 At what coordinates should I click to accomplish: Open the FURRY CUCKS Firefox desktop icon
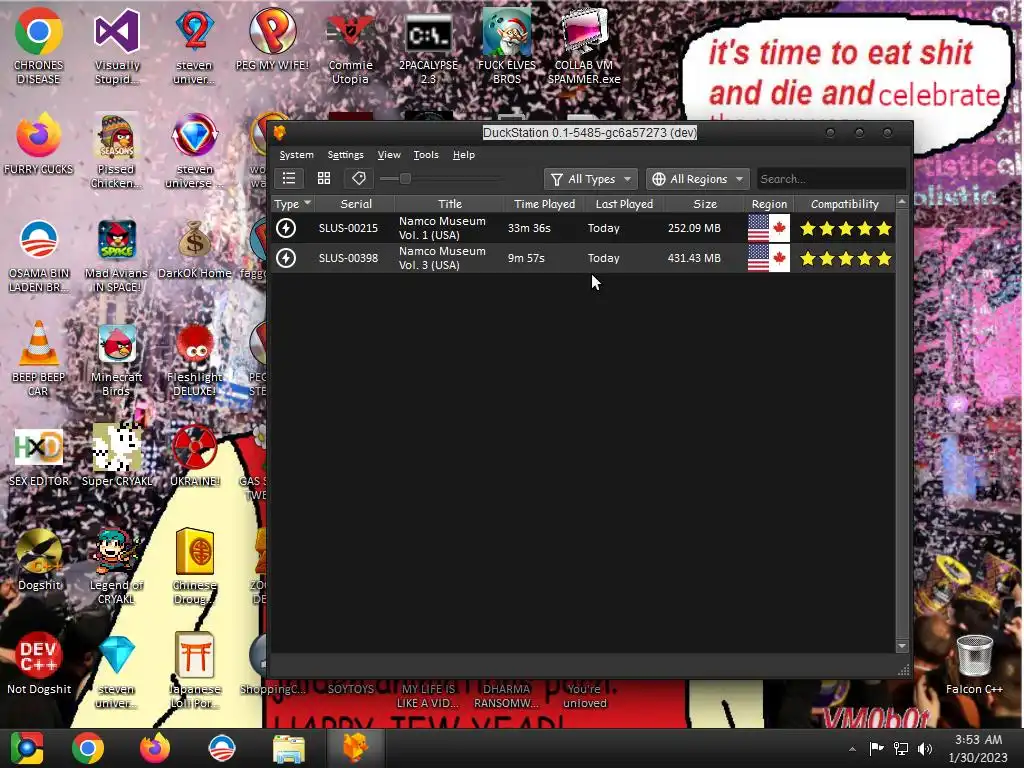[39, 144]
